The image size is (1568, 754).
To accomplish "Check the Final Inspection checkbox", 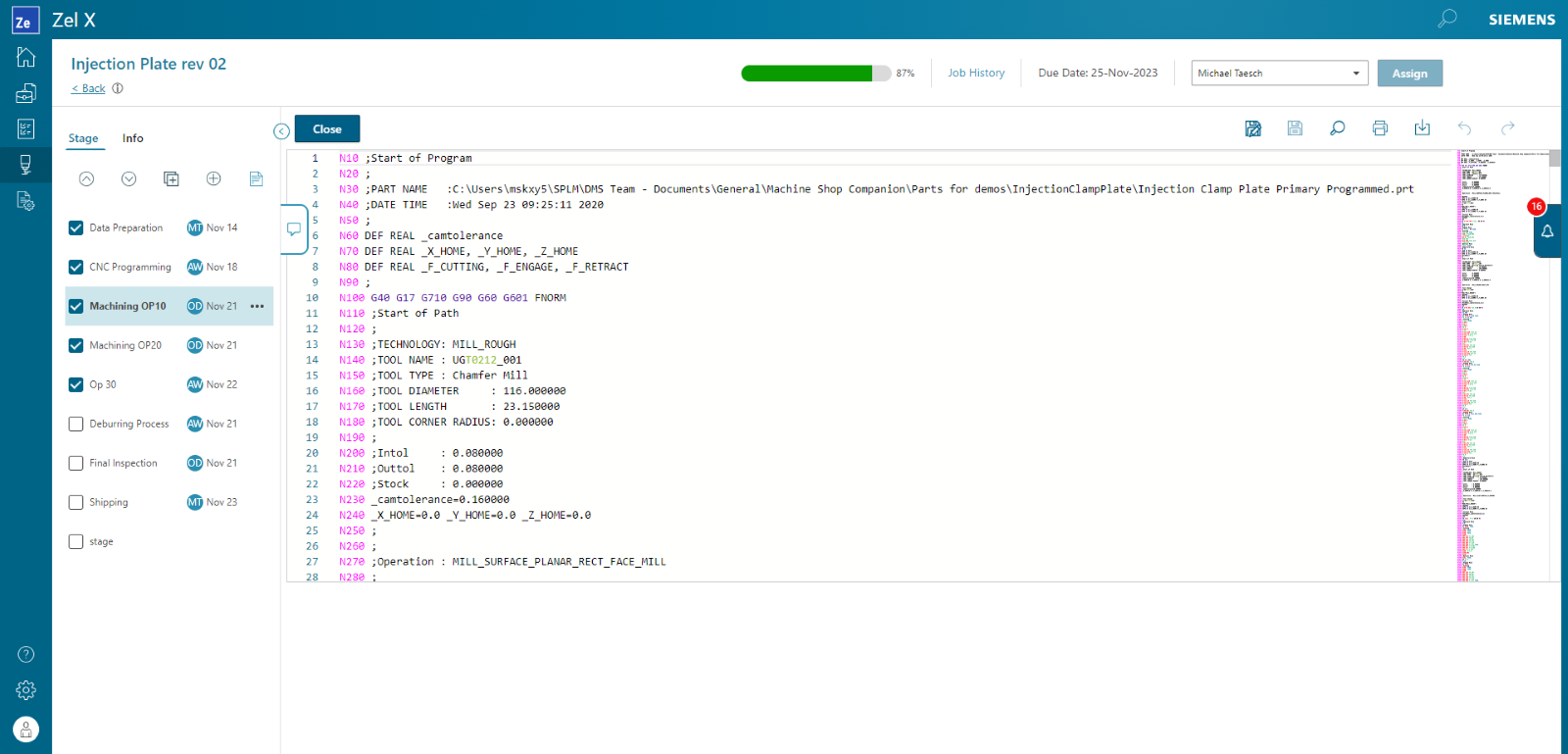I will pyautogui.click(x=75, y=463).
